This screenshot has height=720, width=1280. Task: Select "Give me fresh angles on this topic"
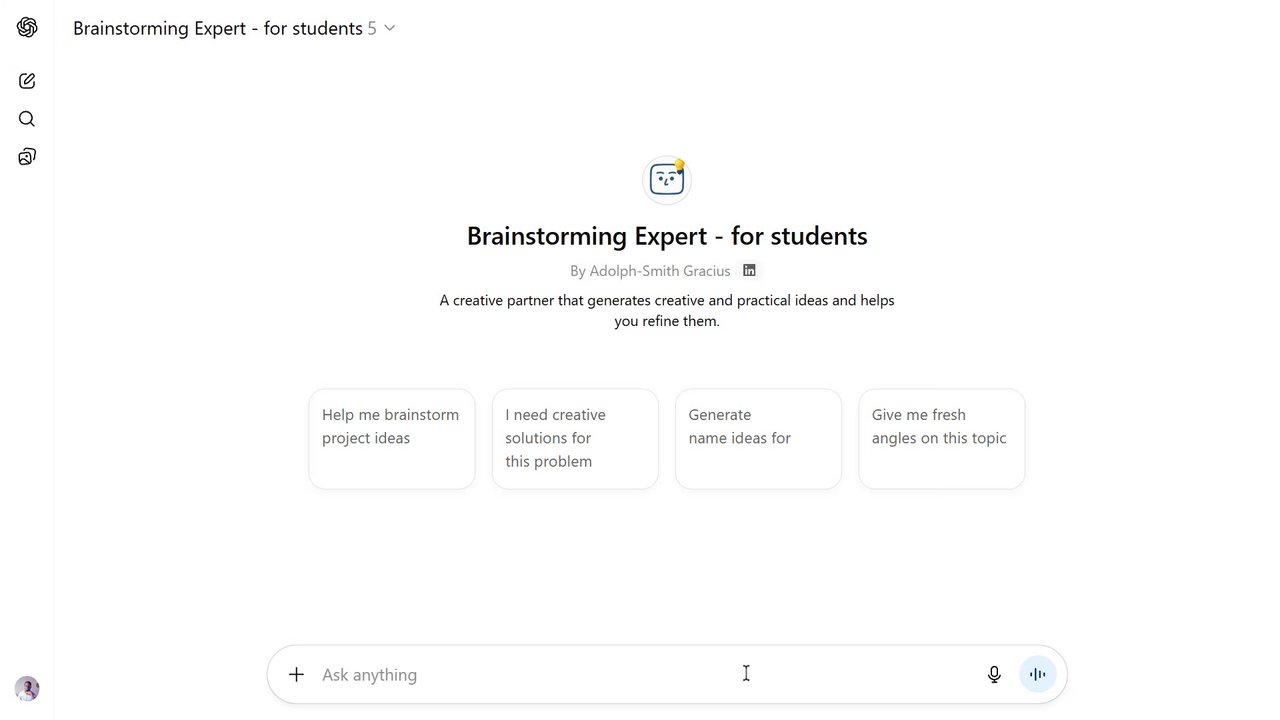click(x=941, y=438)
